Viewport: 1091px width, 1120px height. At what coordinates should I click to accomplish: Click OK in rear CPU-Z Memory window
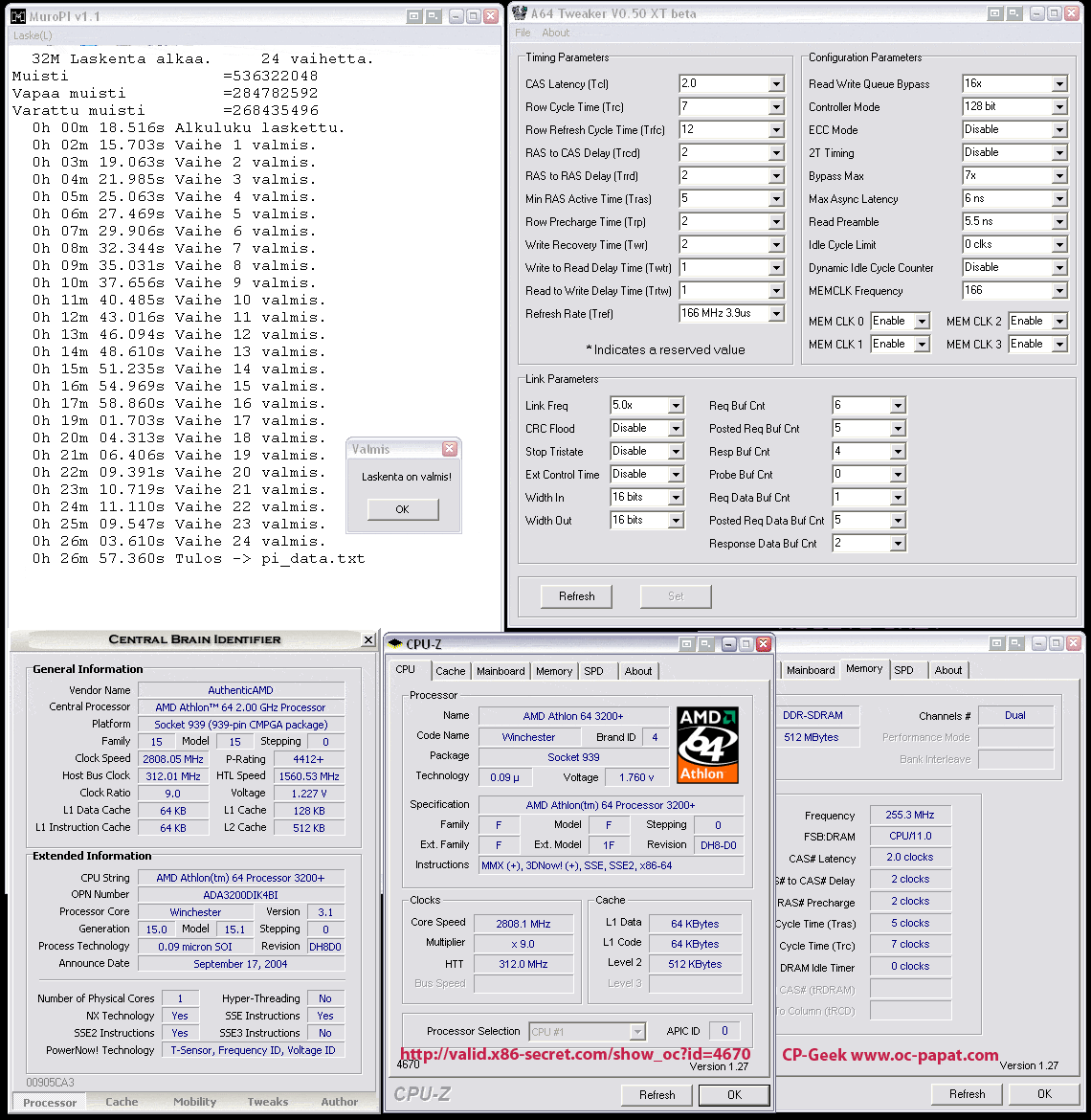point(1045,1093)
